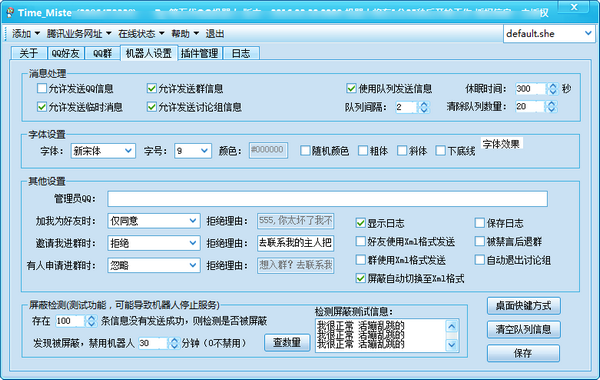This screenshot has width=600, height=380.
Task: Select the 机器人设置 tab
Action: click(149, 53)
